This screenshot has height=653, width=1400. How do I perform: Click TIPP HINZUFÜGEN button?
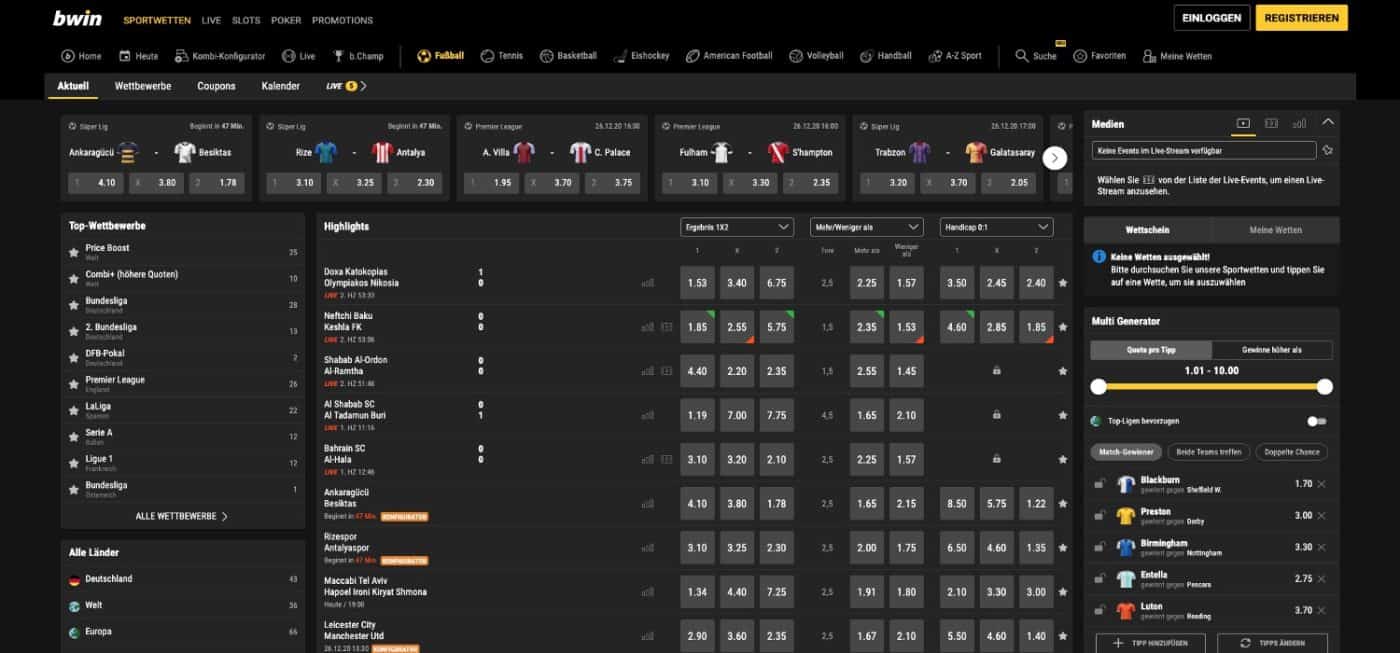click(x=1151, y=643)
